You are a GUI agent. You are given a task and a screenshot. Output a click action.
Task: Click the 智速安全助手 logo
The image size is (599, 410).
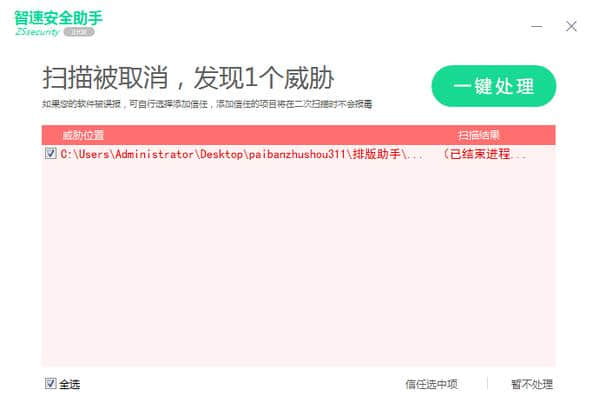tap(58, 18)
